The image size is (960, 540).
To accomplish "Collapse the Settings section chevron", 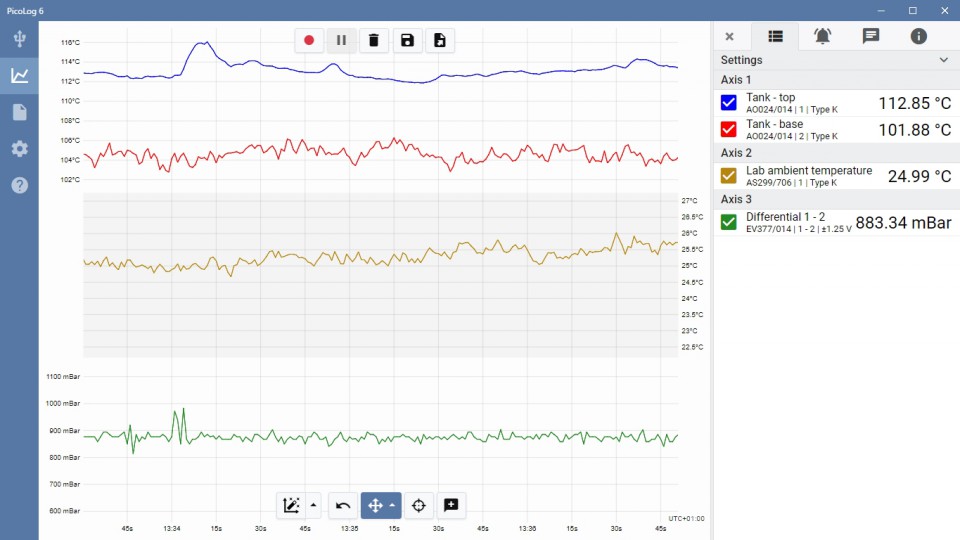I will pyautogui.click(x=943, y=60).
